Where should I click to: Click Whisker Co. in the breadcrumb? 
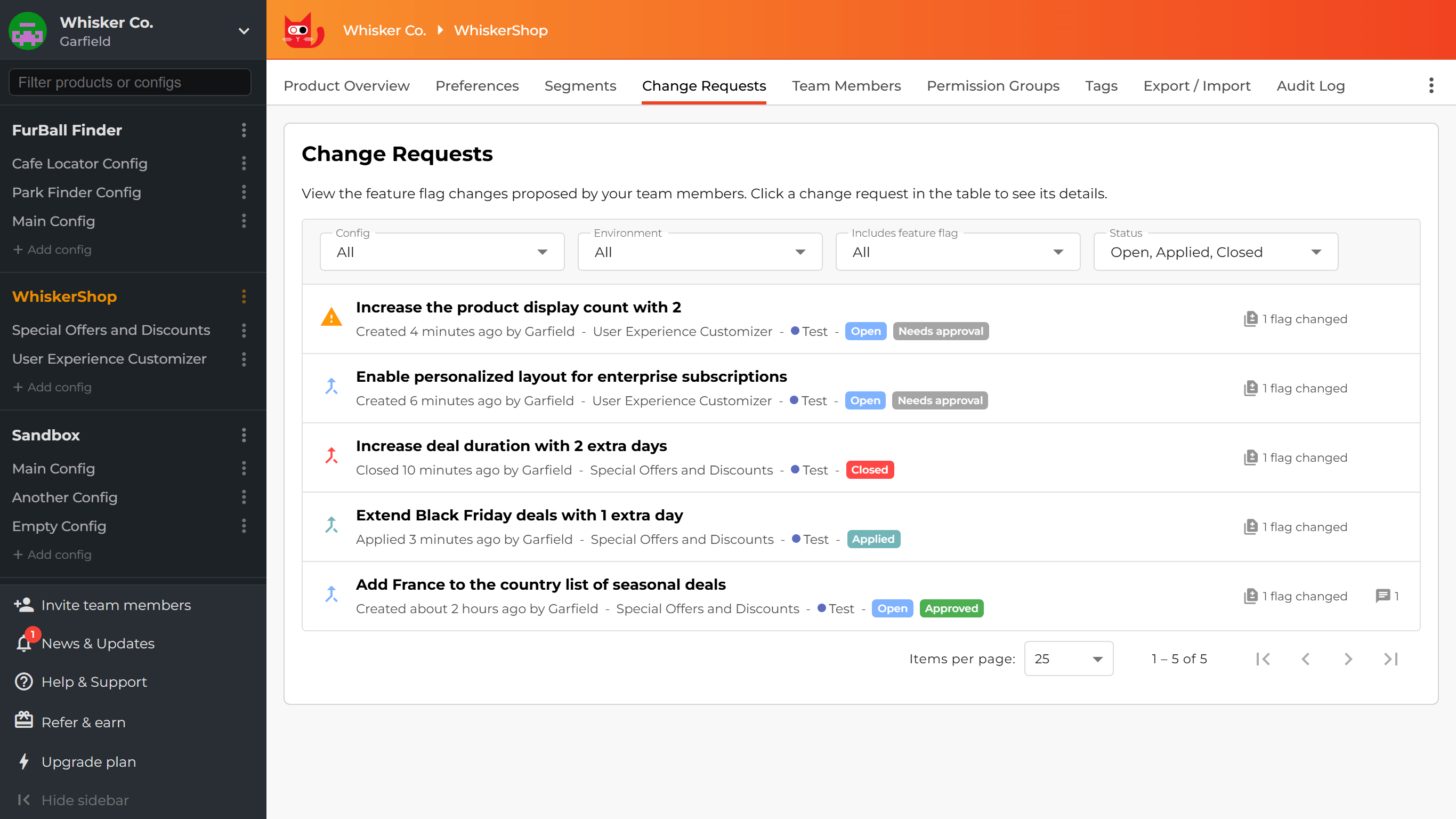tap(384, 30)
